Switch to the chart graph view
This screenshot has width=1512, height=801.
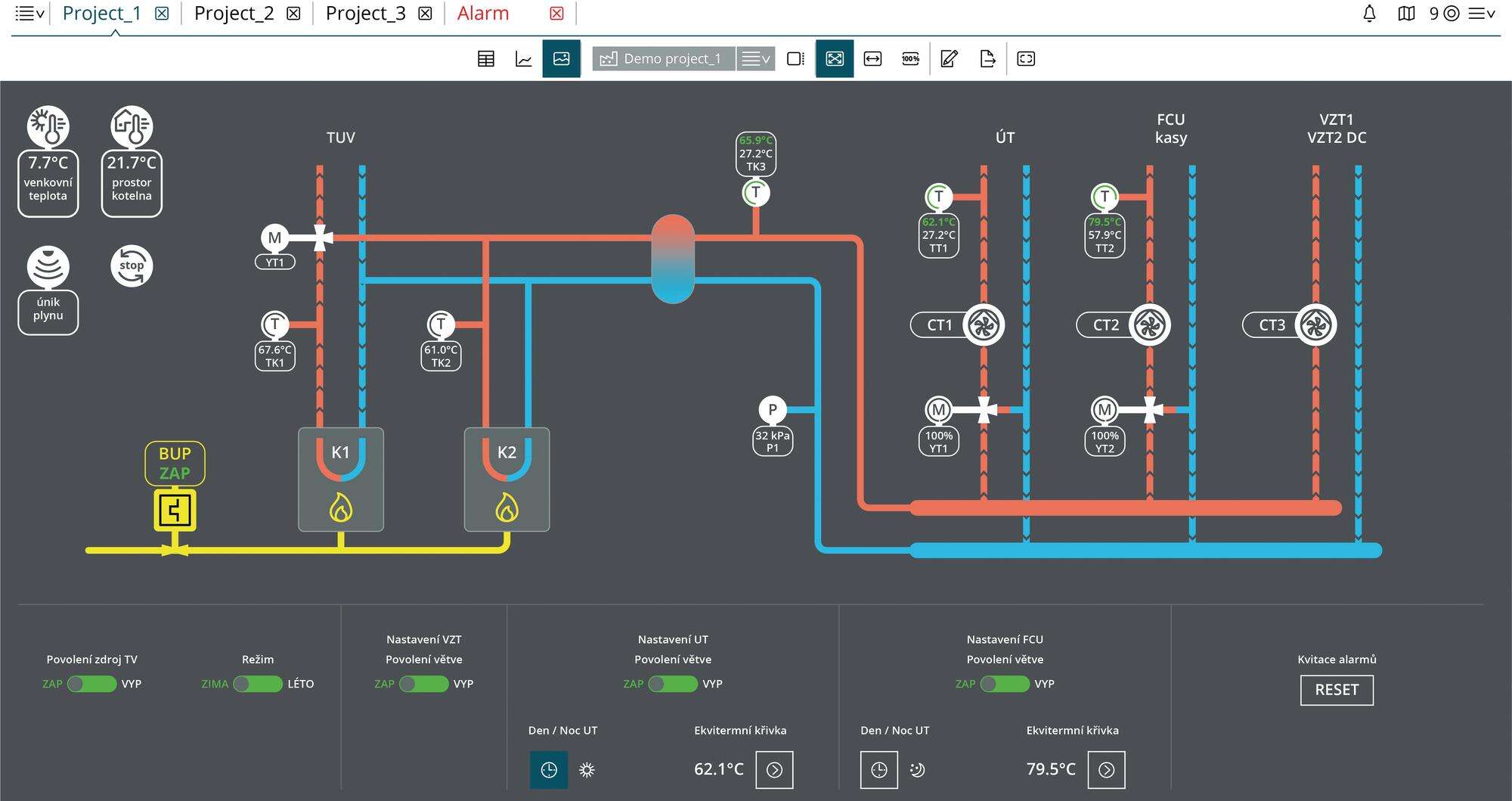pyautogui.click(x=523, y=59)
